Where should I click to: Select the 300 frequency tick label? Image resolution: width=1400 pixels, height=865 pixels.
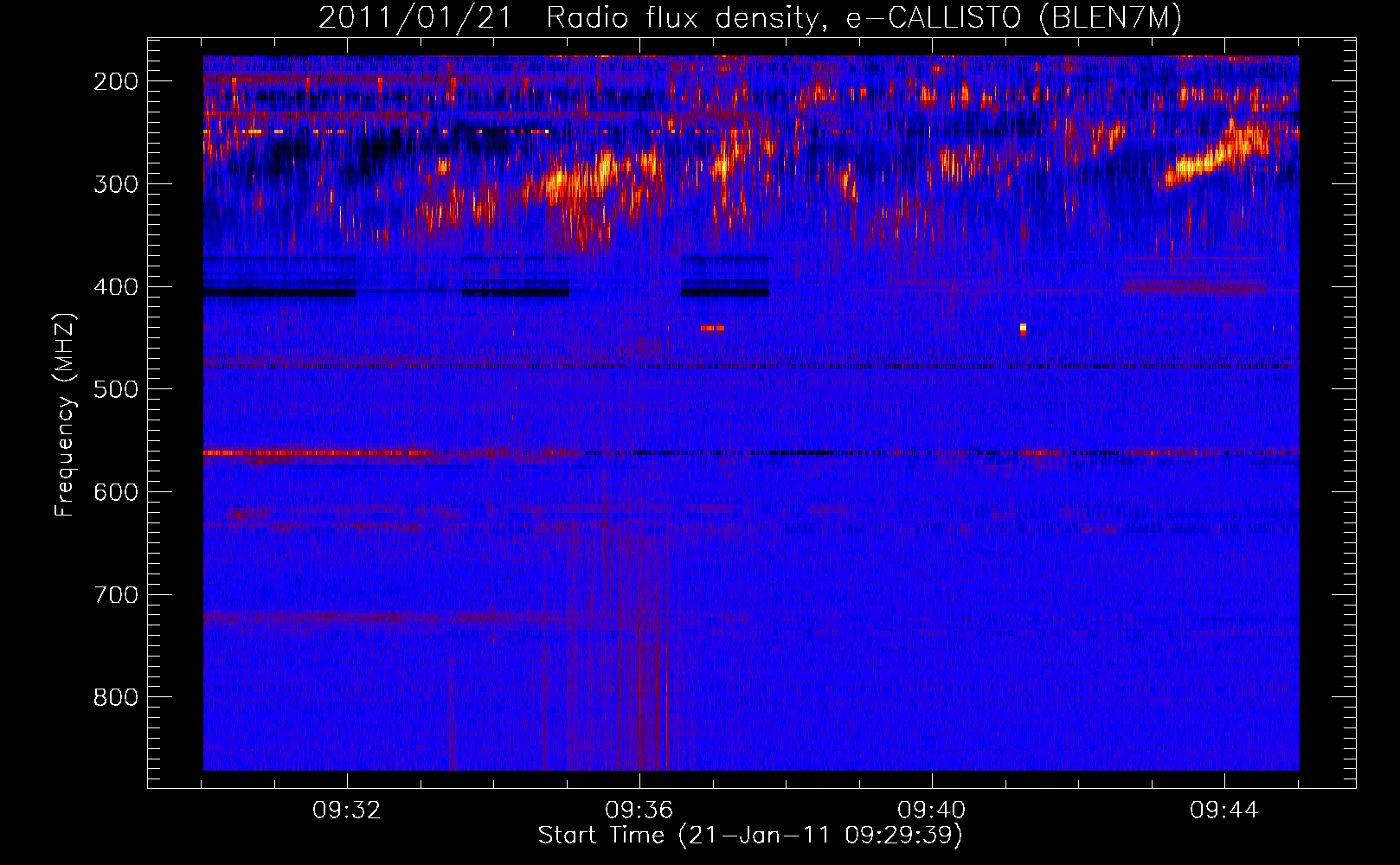pos(116,184)
